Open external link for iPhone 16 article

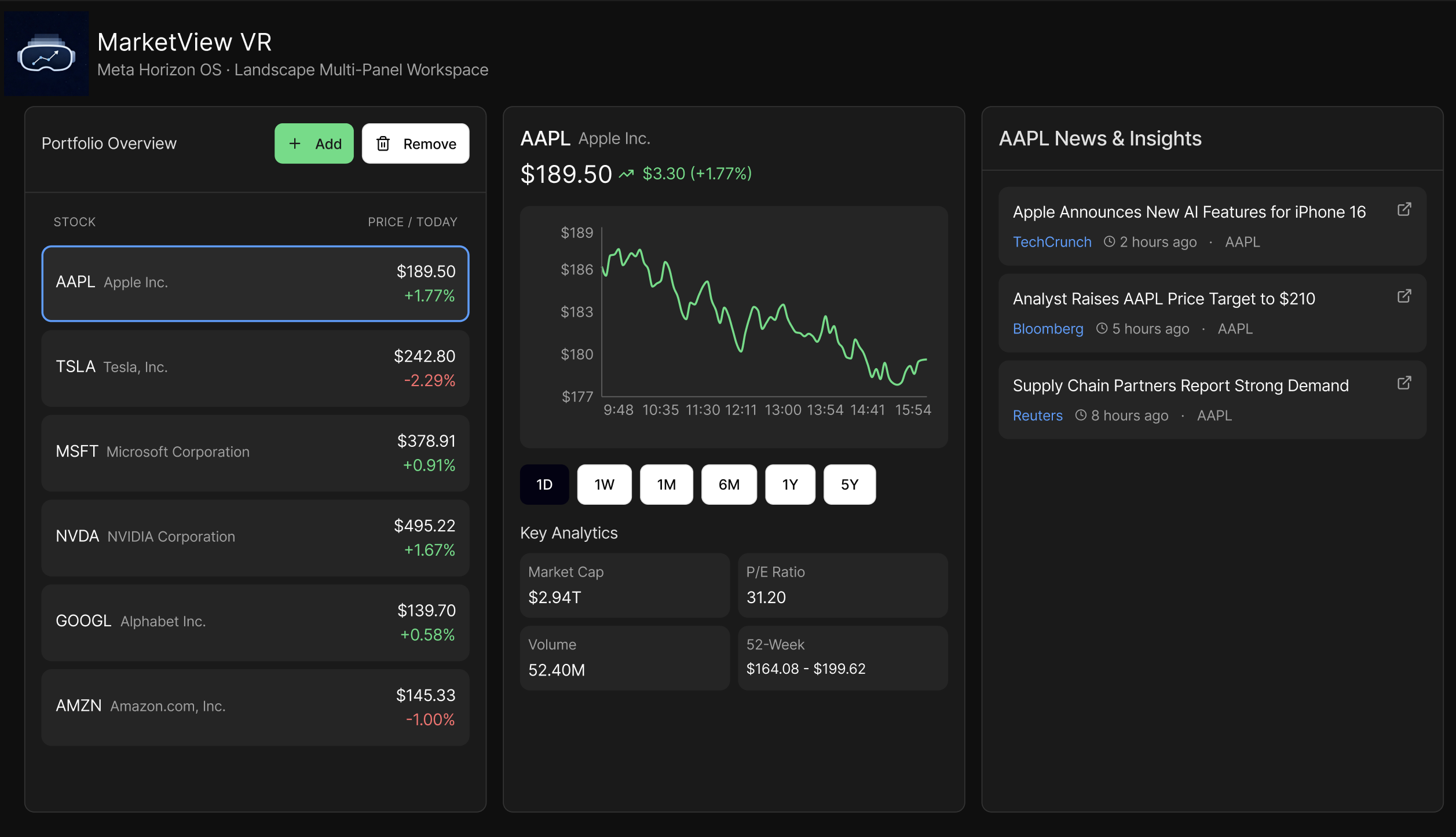coord(1404,210)
